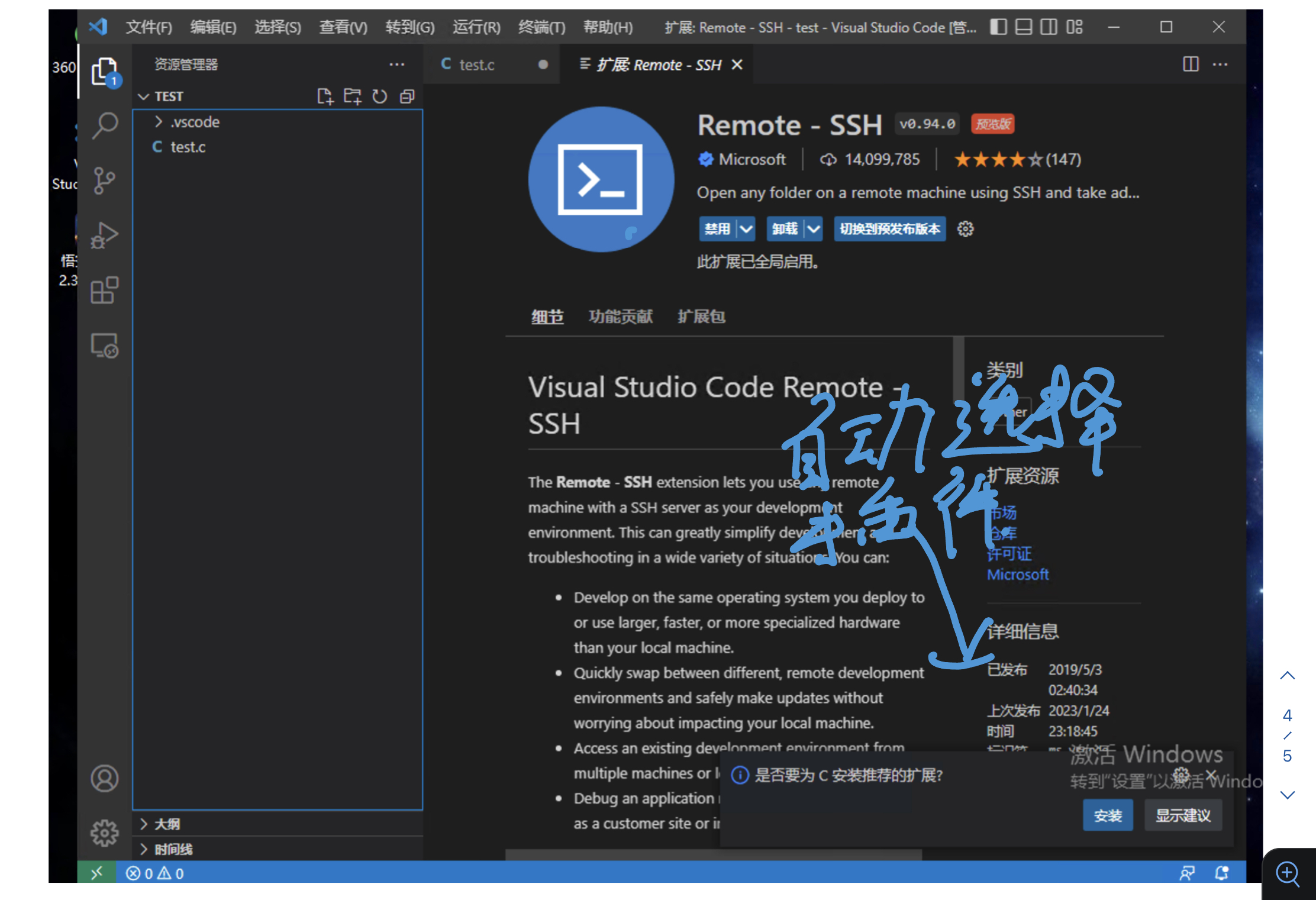Close the 扩展 Remote - SSH tab

click(x=737, y=64)
